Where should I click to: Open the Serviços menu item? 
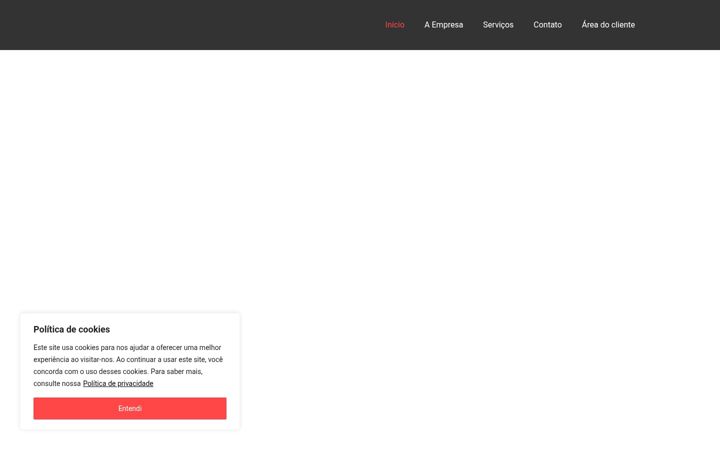[x=498, y=25]
